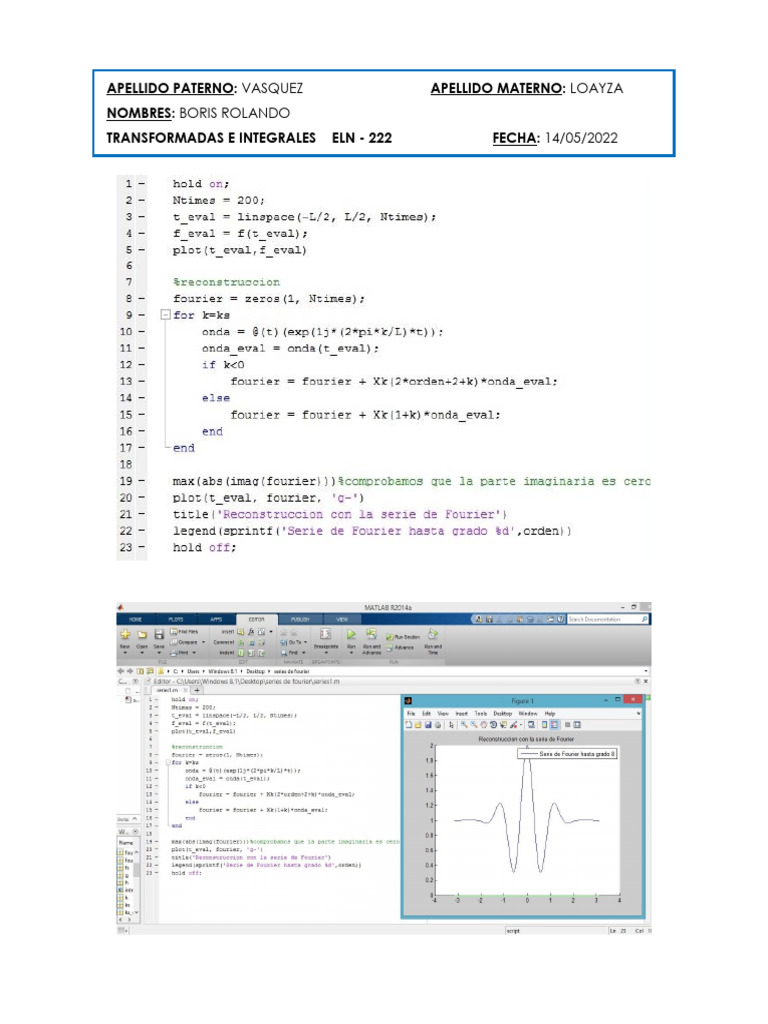Click the Run button in Editor ribbon
768x1024 pixels.
351,636
